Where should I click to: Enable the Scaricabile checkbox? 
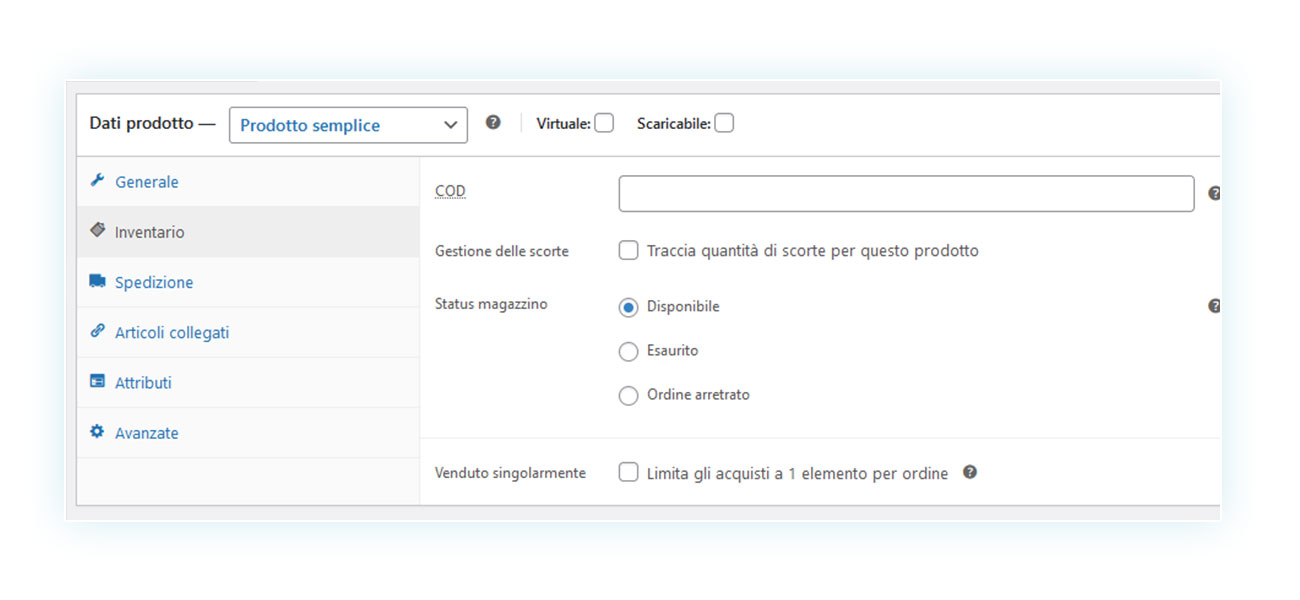724,123
